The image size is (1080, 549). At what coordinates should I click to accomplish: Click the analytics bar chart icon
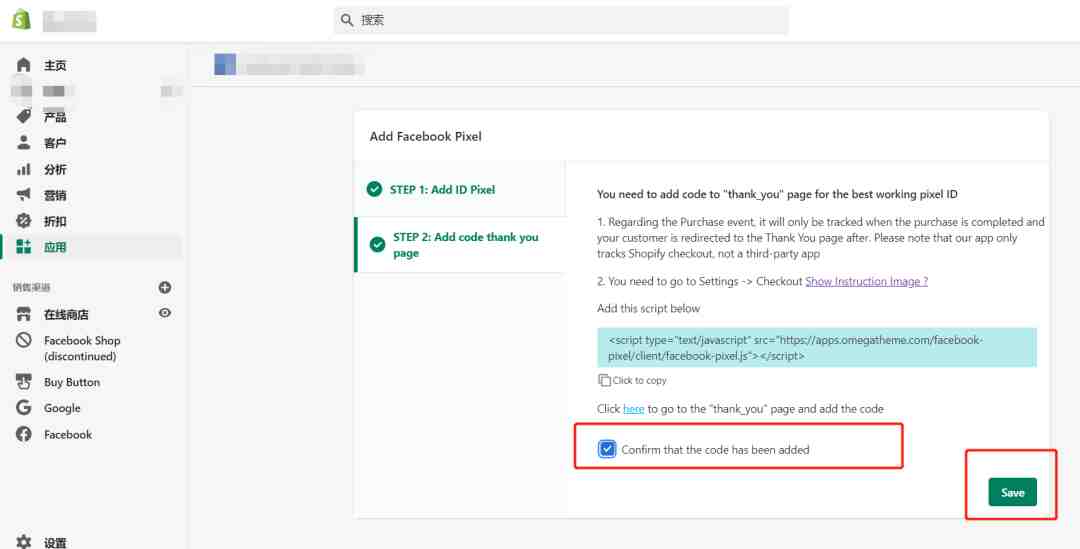[x=23, y=169]
